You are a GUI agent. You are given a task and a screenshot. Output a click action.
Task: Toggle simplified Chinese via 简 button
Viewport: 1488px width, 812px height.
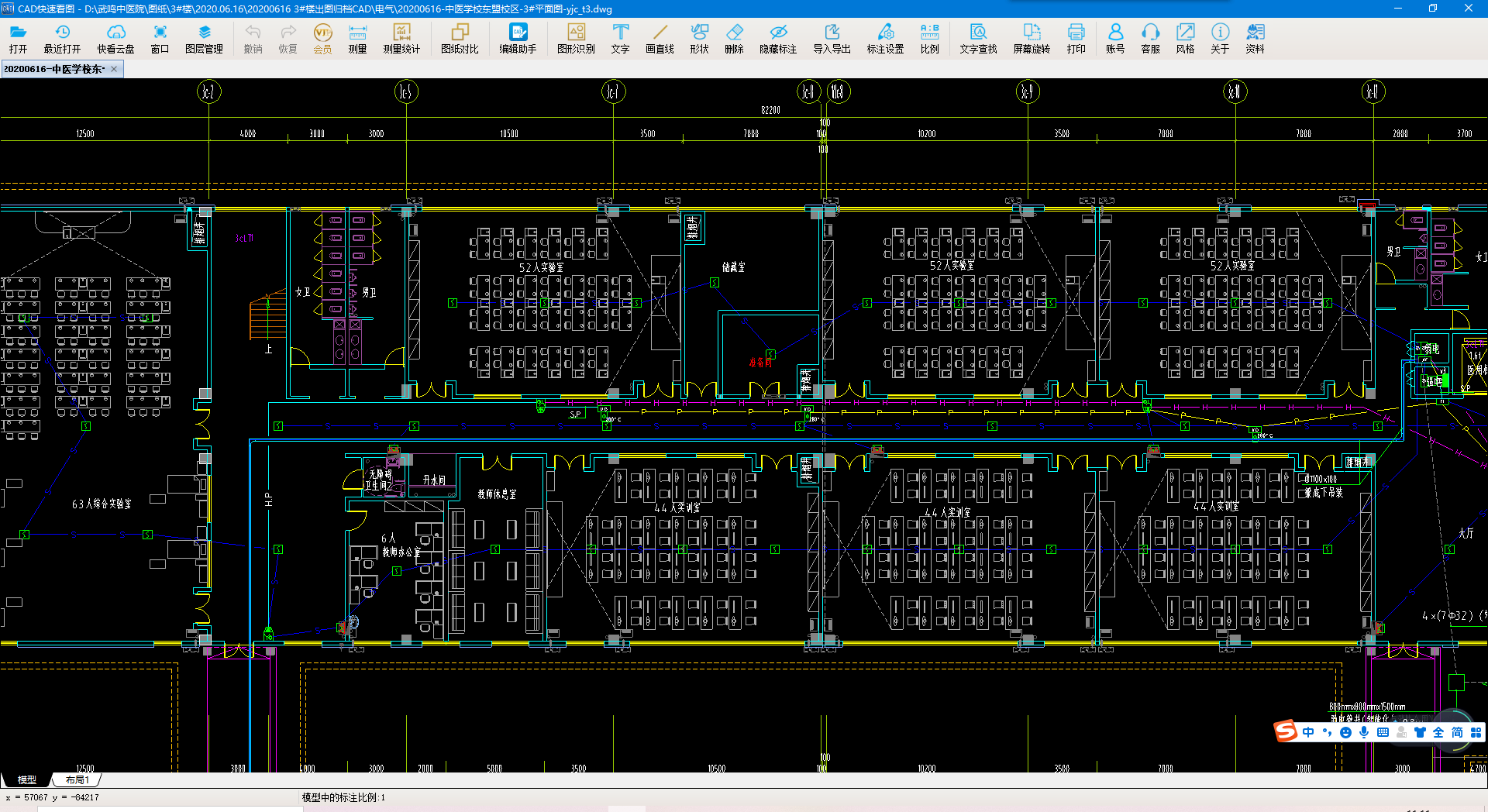[x=1457, y=732]
